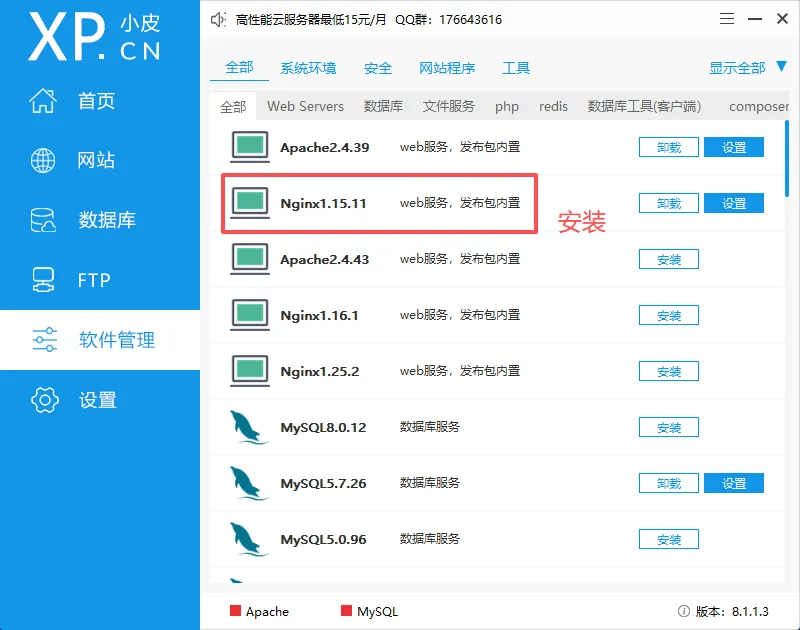Select the php sub-tab

pos(507,107)
